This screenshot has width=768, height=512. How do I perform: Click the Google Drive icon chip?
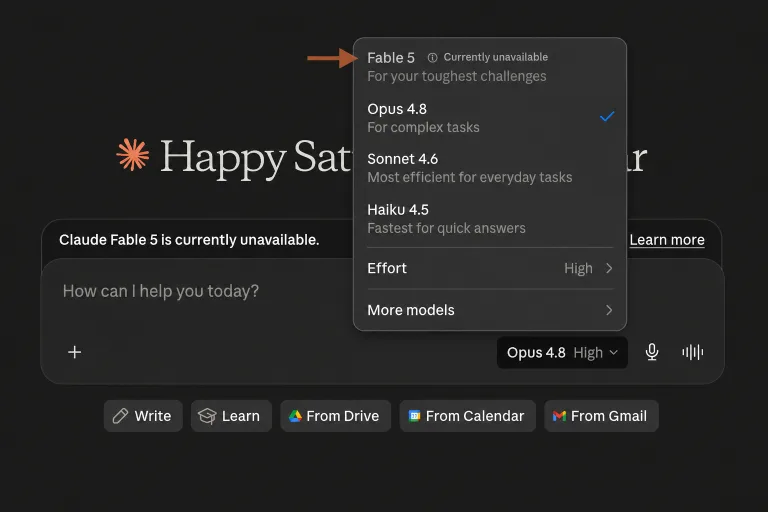295,416
